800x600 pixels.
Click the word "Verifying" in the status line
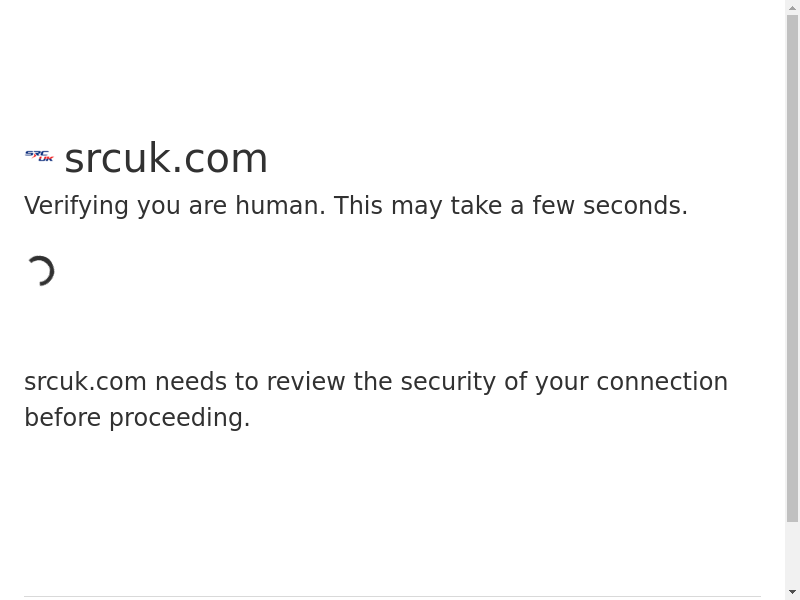pyautogui.click(x=77, y=206)
